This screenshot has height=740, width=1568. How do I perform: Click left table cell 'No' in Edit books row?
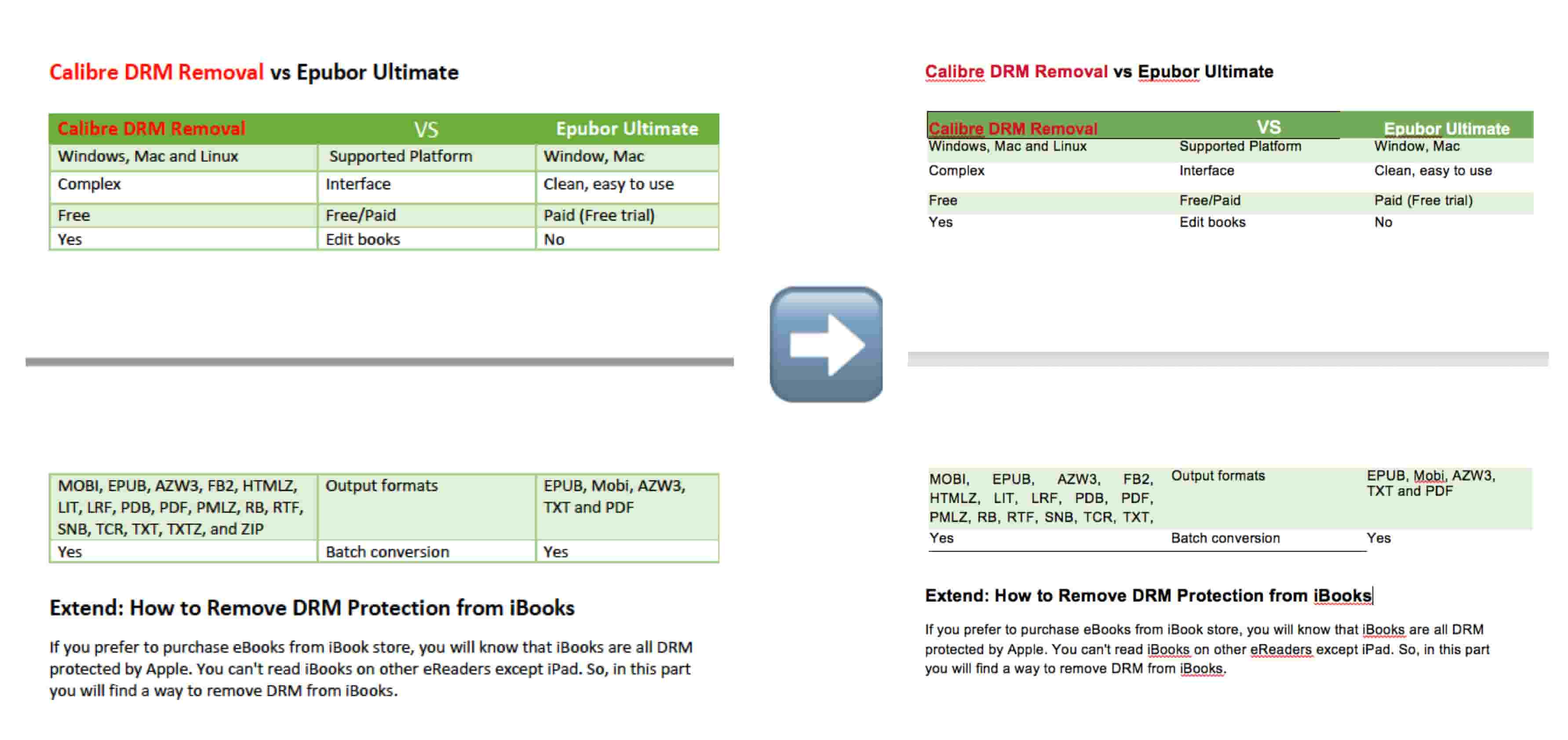[554, 239]
